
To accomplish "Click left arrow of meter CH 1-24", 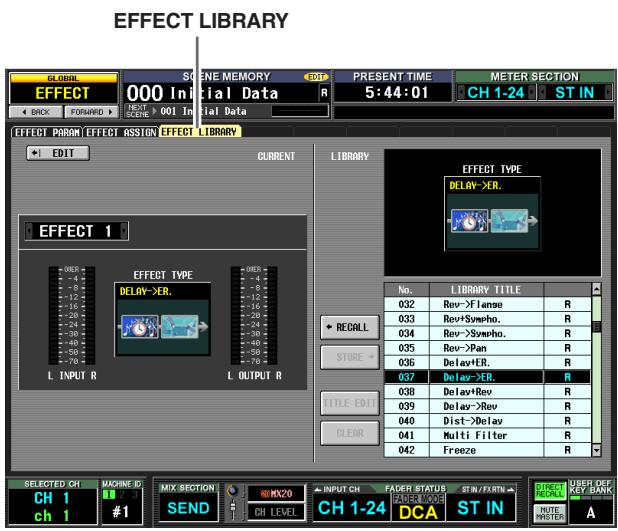I will (x=461, y=93).
